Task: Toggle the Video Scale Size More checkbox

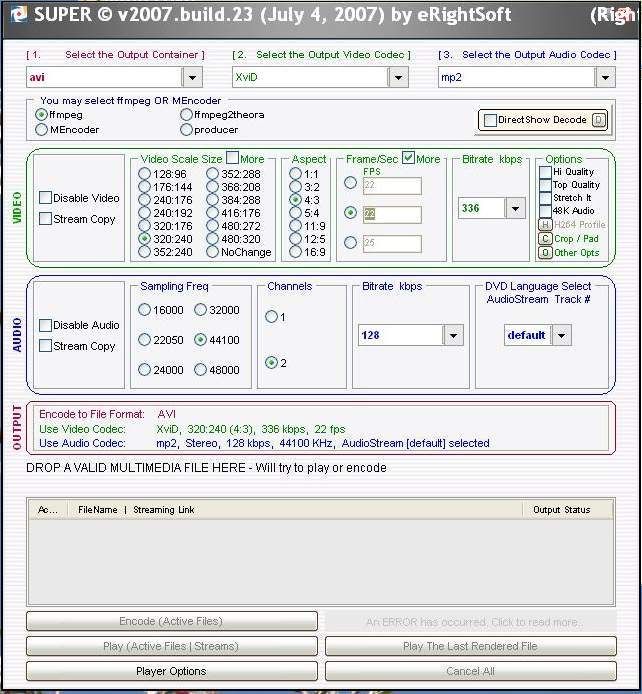Action: pyautogui.click(x=232, y=158)
